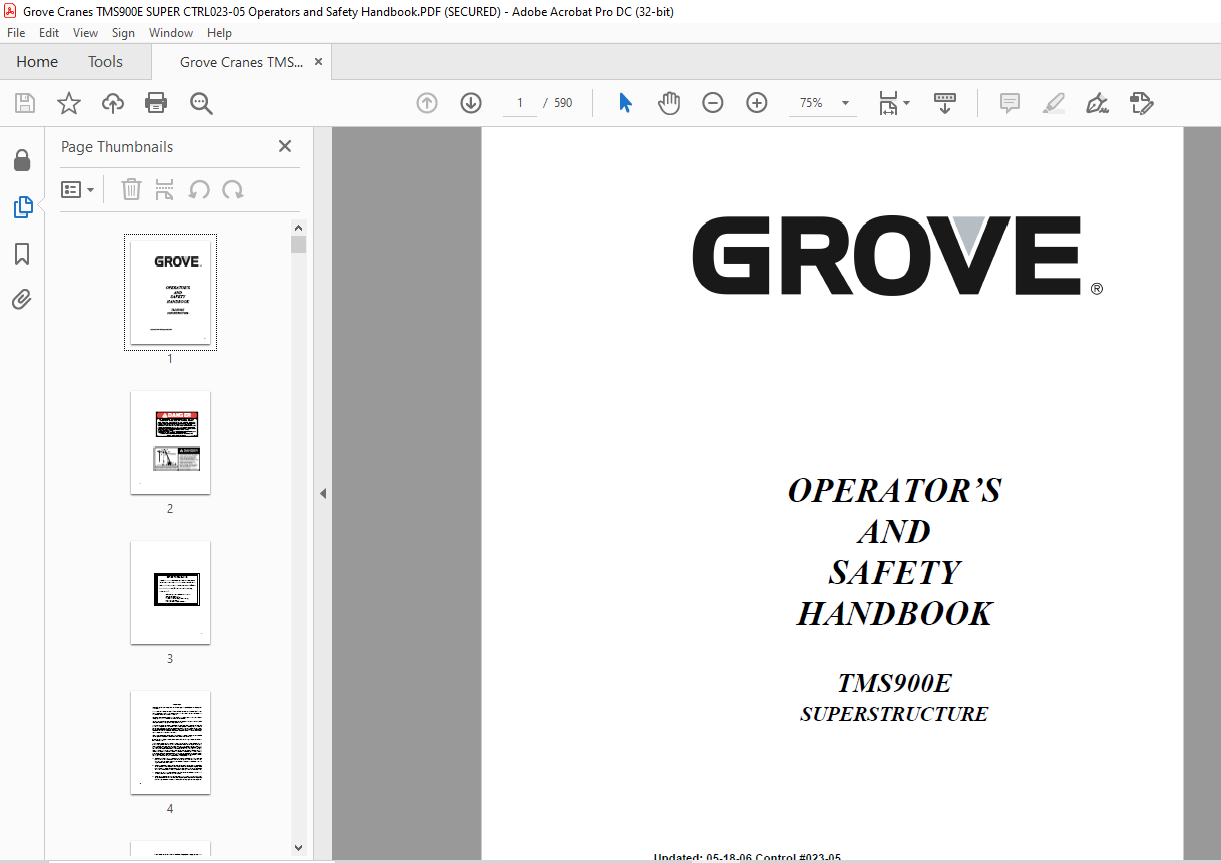1221x863 pixels.
Task: Collapse the navigation pane with the side arrow
Action: pos(323,493)
